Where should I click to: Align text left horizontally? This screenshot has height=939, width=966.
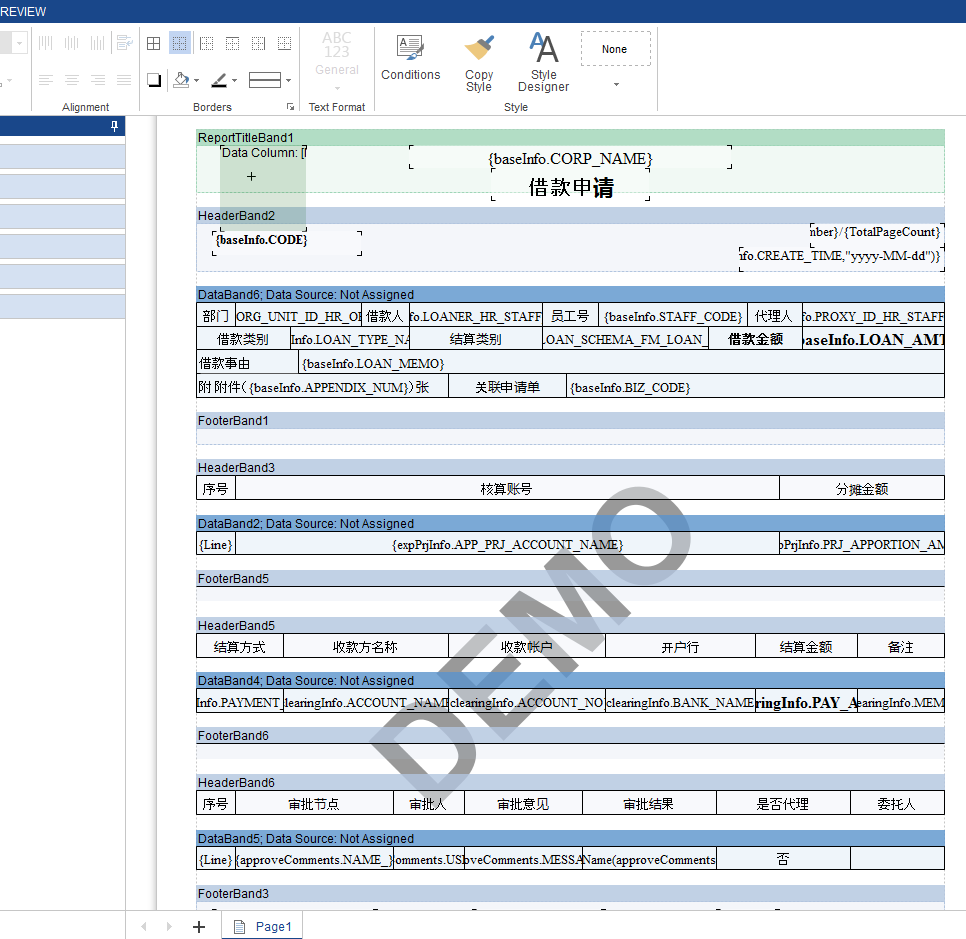pyautogui.click(x=46, y=80)
